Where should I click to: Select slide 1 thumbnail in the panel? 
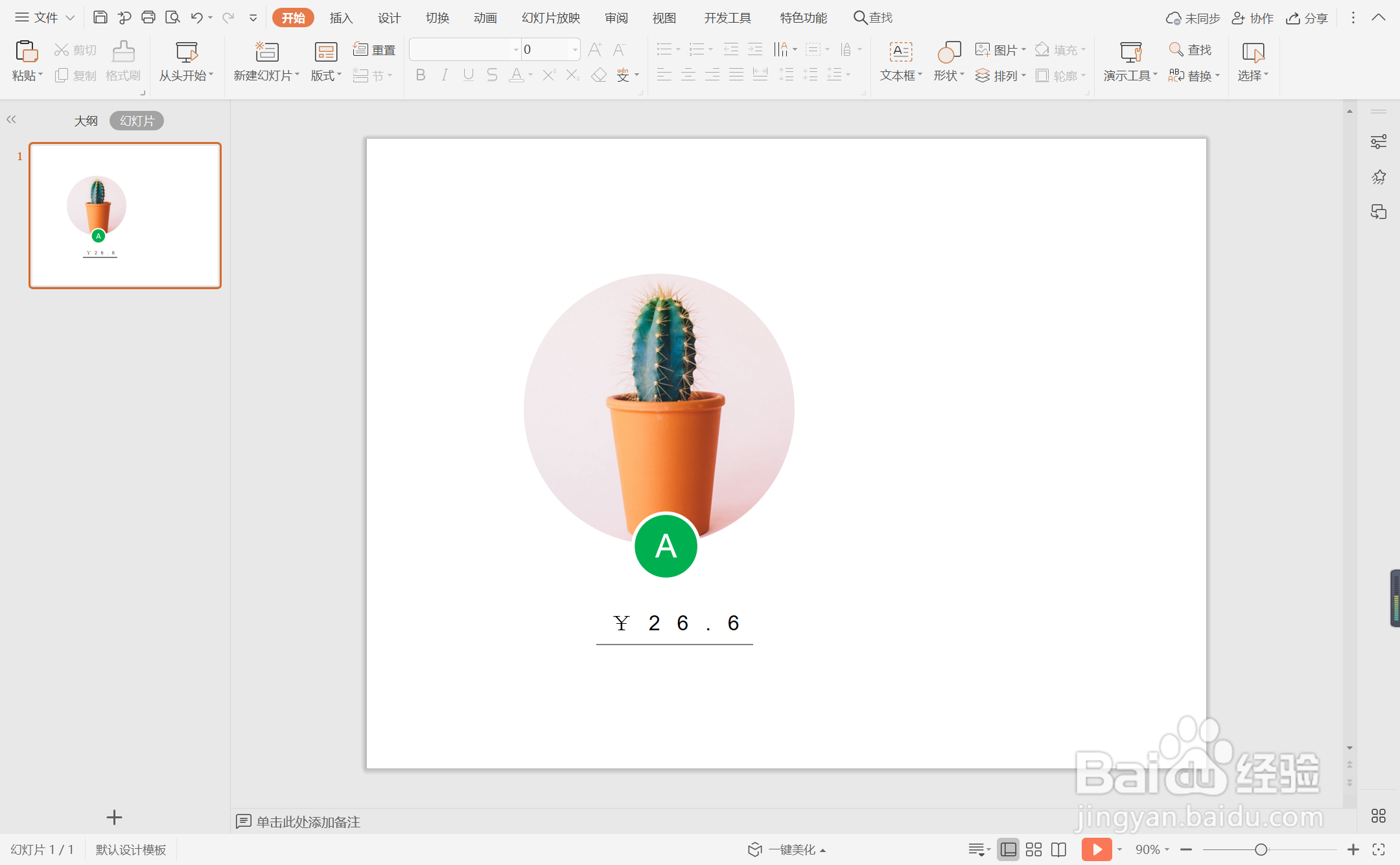pyautogui.click(x=124, y=215)
